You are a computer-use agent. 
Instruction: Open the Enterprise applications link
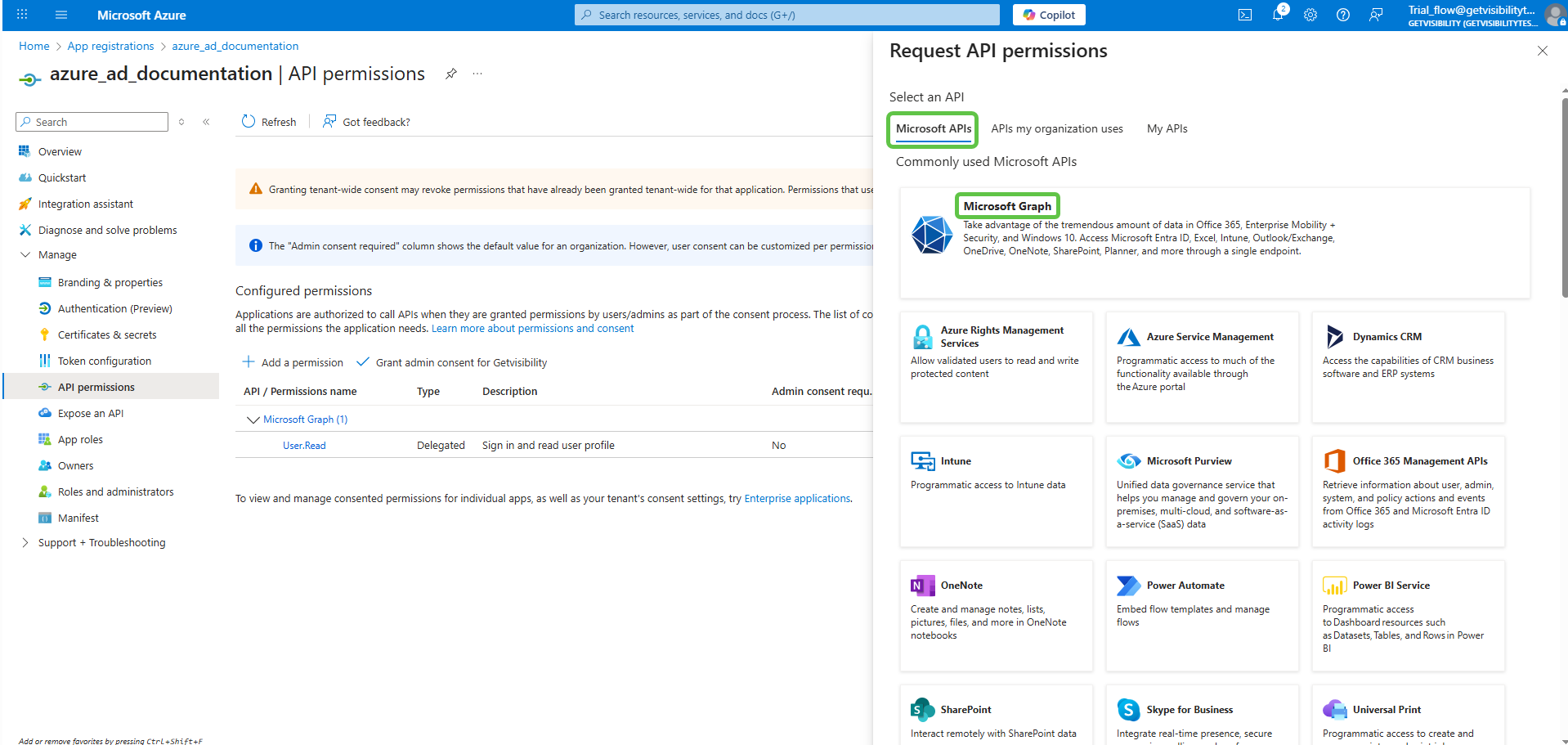796,499
